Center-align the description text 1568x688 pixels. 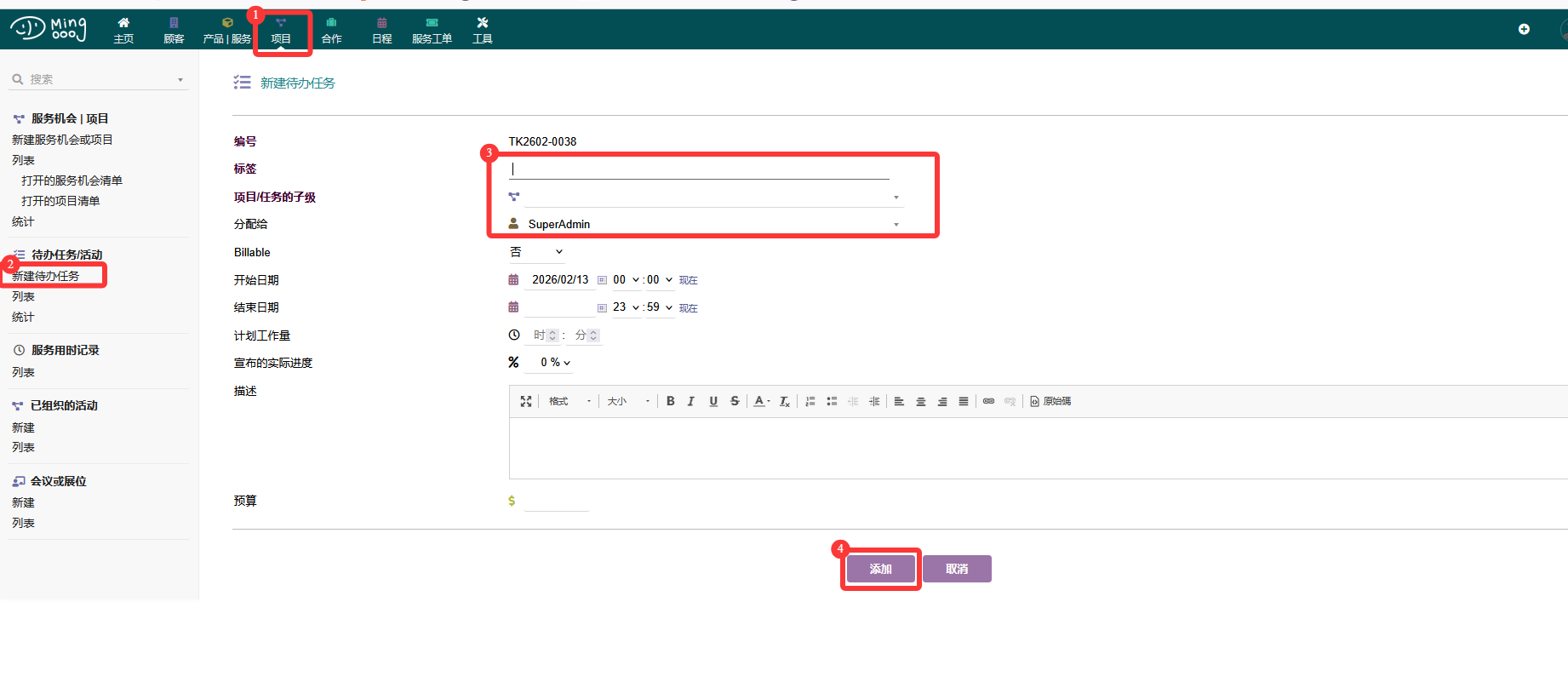point(920,401)
